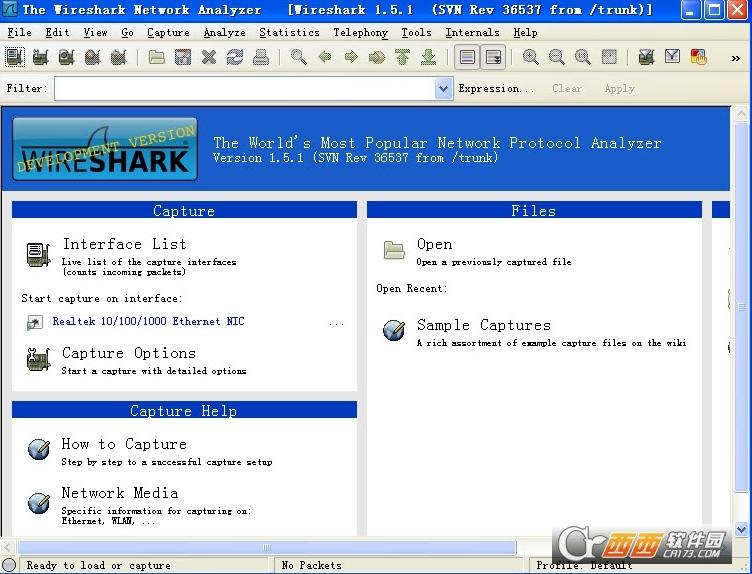Print packets toolbar icon
Screen dimensions: 752x574
point(261,57)
